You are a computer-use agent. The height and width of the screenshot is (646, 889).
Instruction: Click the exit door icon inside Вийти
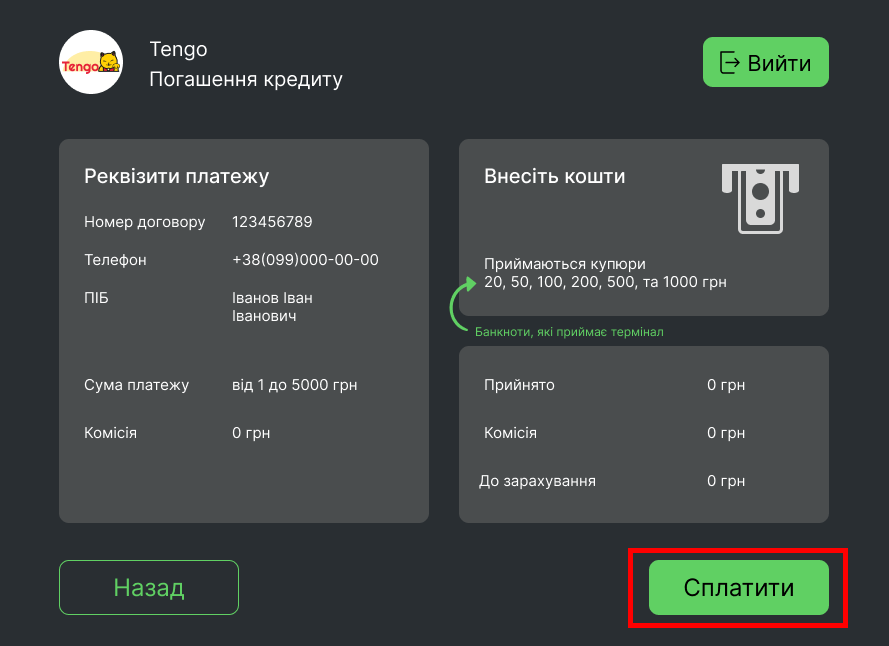point(731,63)
